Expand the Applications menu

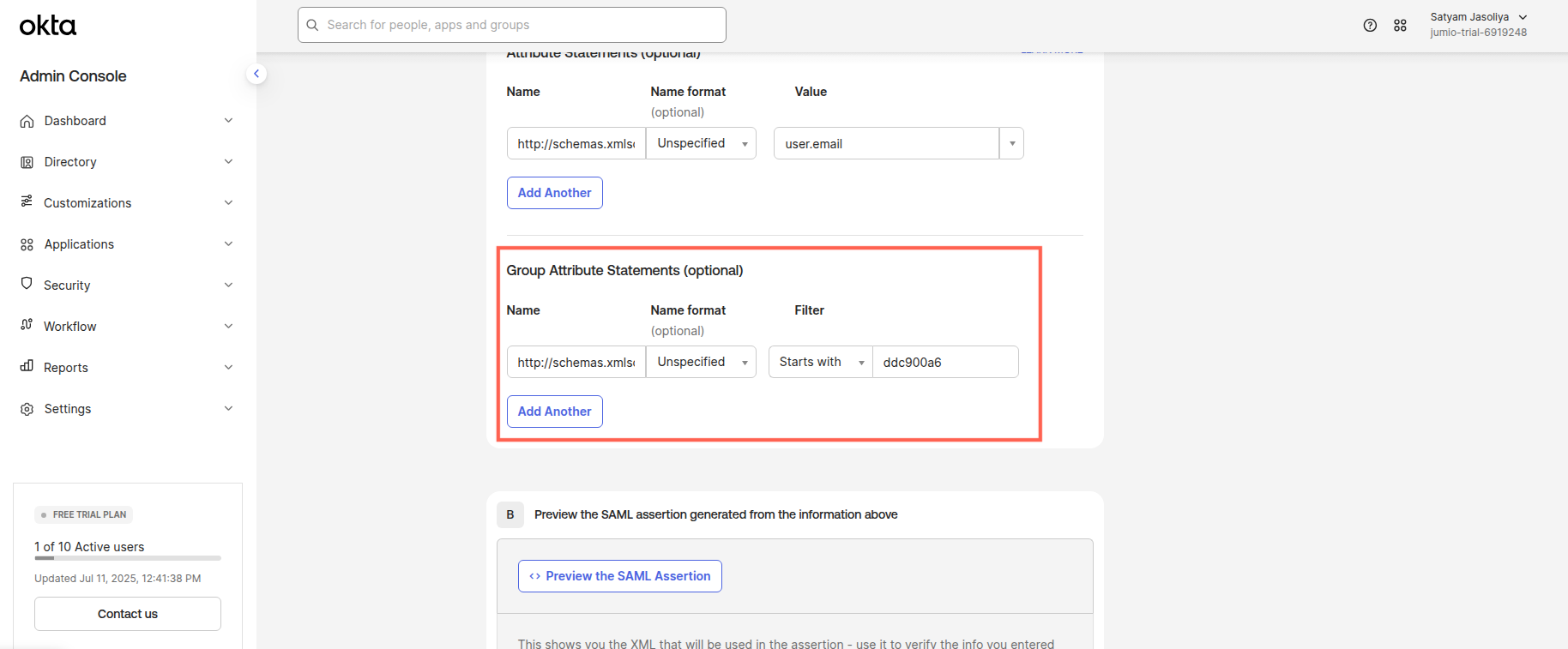point(228,244)
